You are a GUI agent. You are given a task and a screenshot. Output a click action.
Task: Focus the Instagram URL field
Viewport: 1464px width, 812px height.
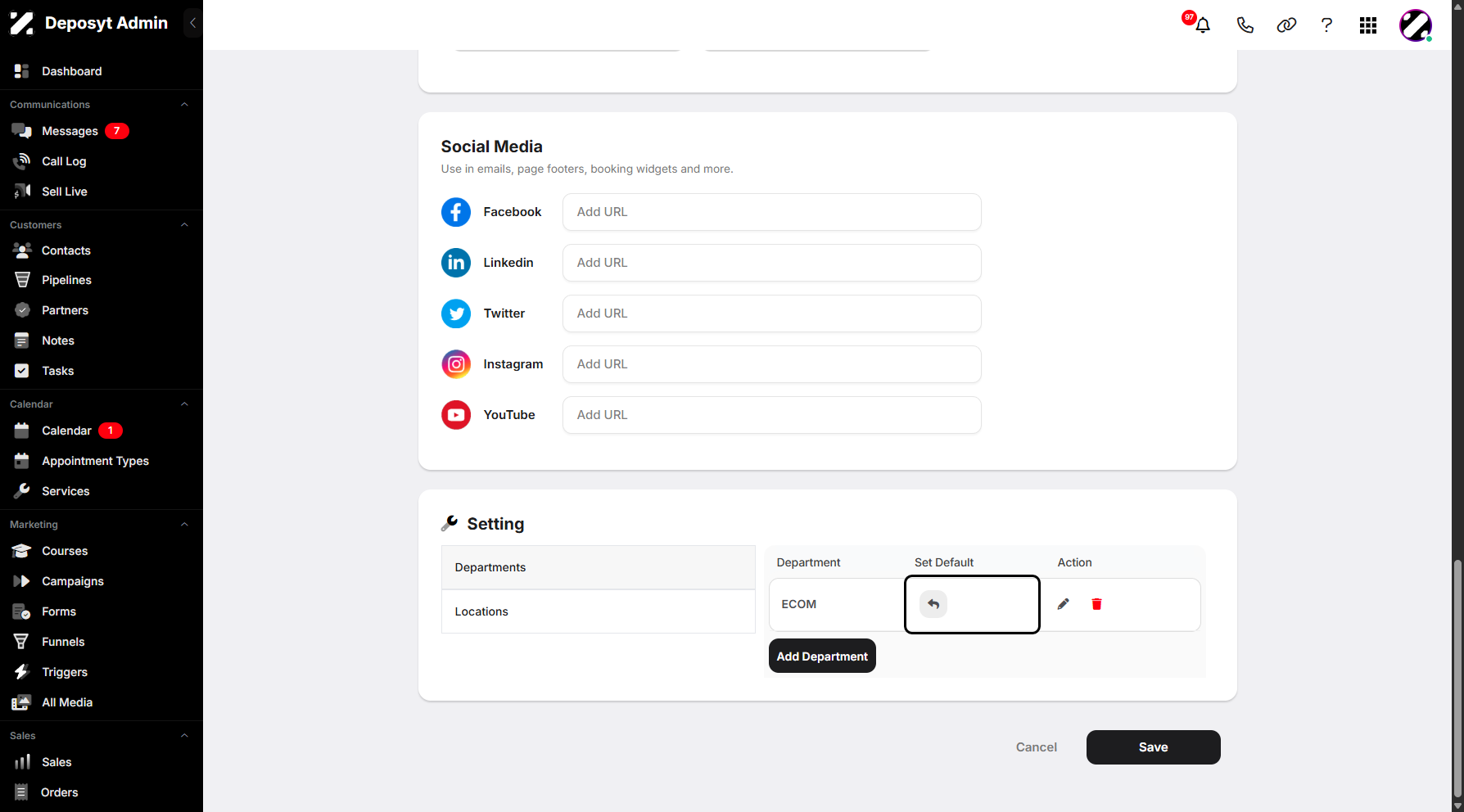[771, 364]
